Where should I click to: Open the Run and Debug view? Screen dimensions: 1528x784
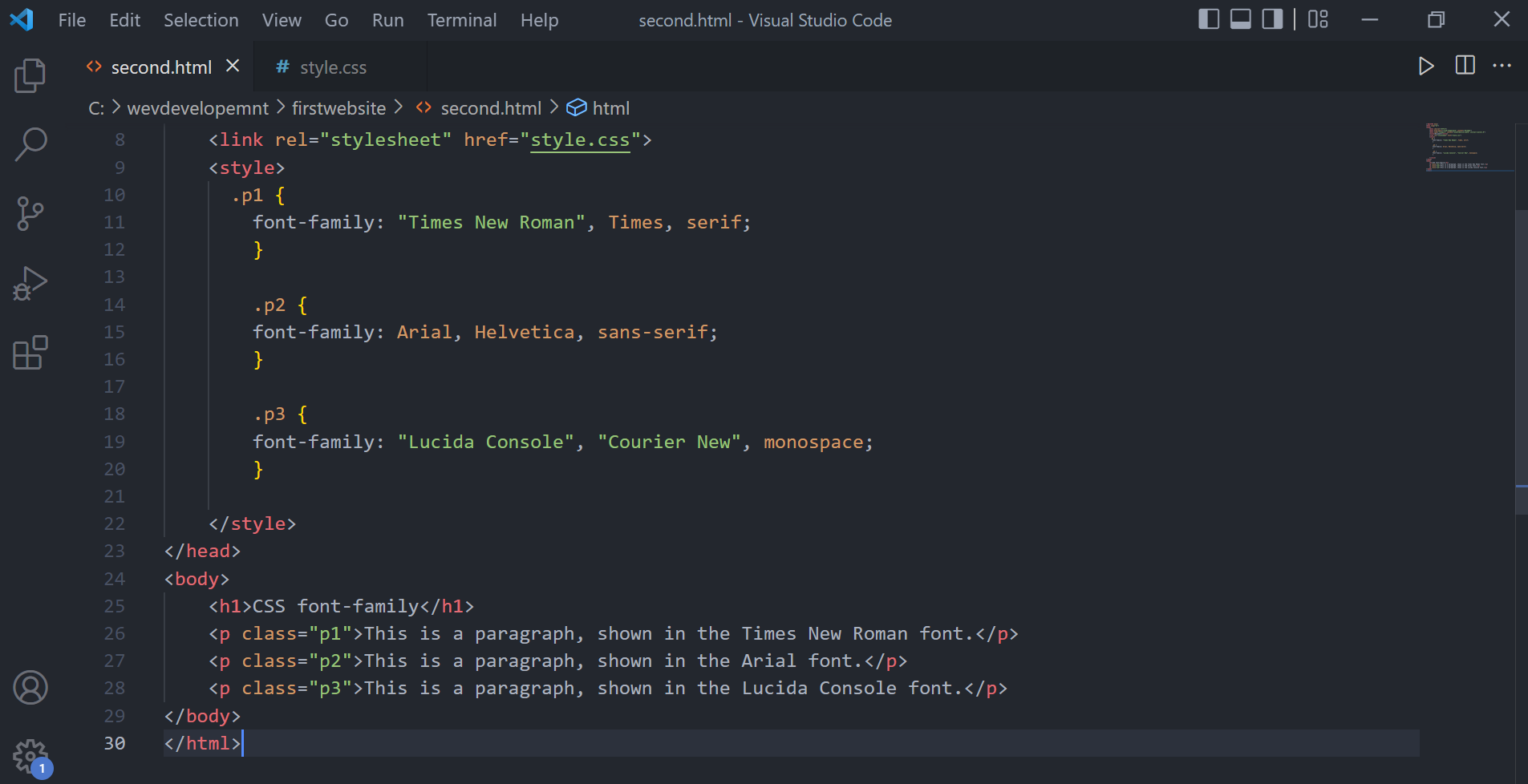[30, 283]
